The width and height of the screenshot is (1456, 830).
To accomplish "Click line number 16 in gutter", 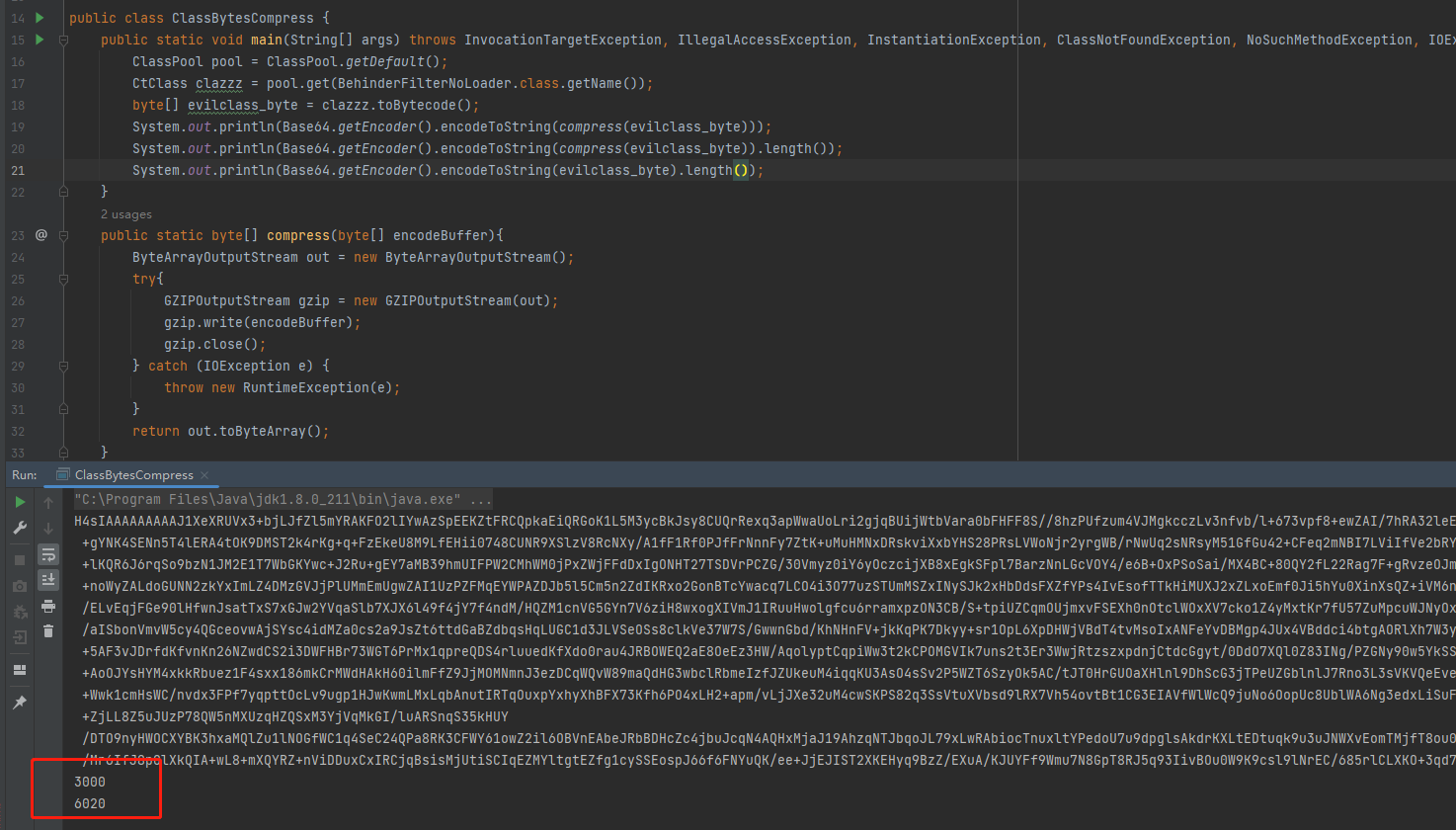I will coord(18,61).
